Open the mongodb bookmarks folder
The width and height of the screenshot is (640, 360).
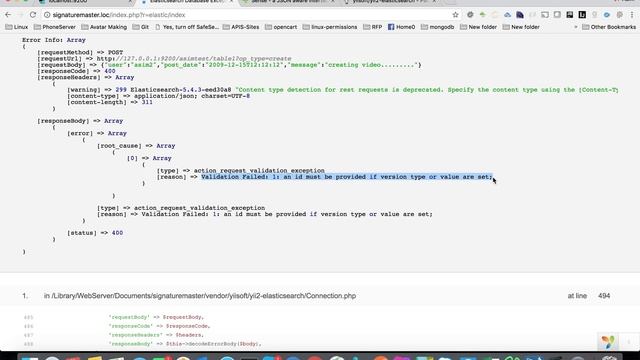point(438,27)
